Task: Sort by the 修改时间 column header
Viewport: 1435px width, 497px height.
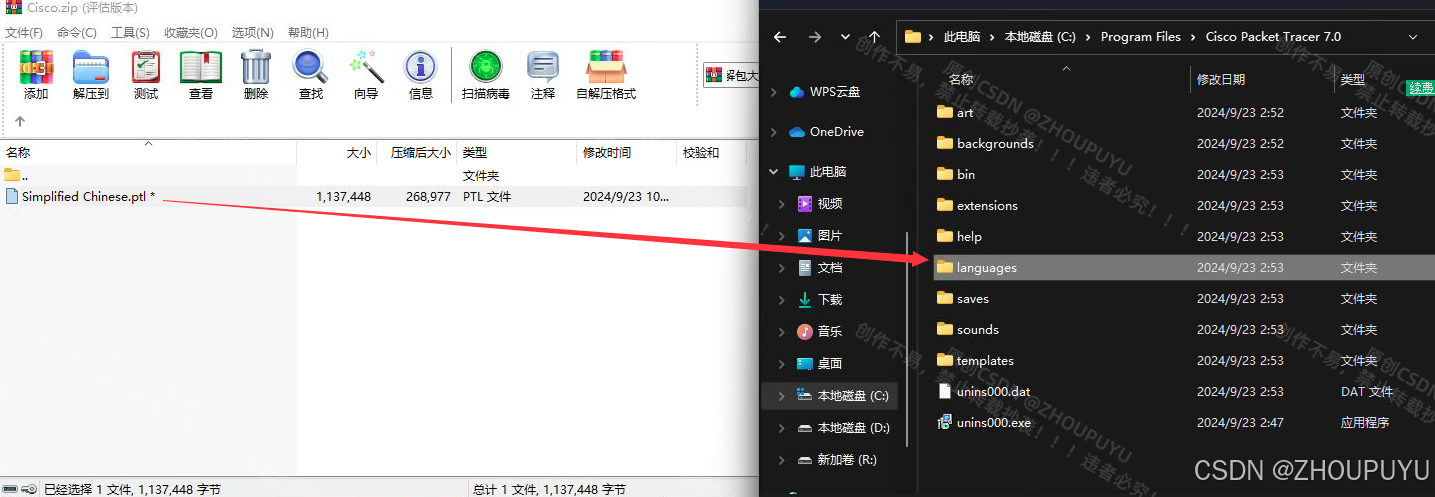Action: point(627,153)
